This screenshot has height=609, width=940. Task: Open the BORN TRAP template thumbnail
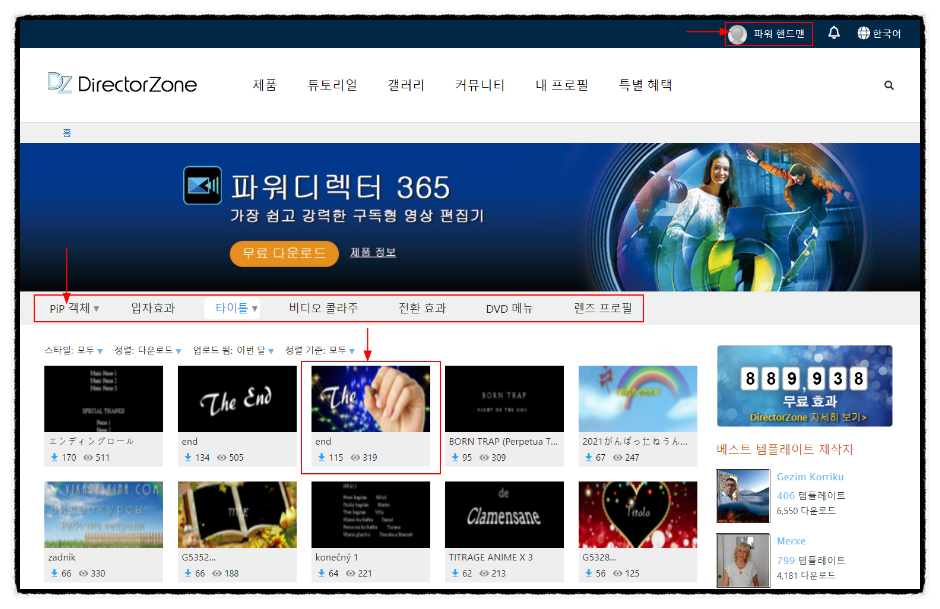[x=504, y=399]
